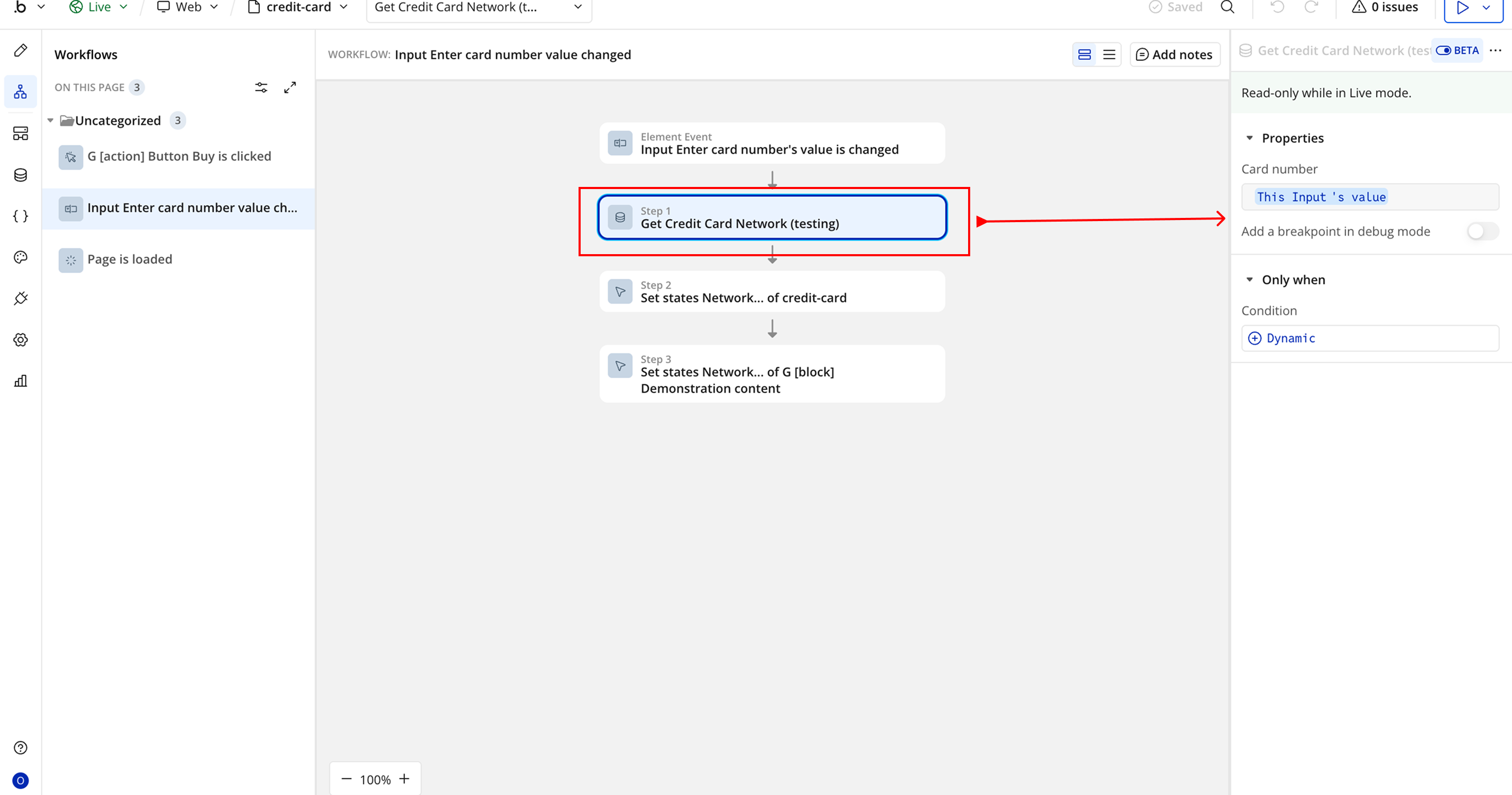
Task: Open the Logs chart icon
Action: [x=20, y=381]
